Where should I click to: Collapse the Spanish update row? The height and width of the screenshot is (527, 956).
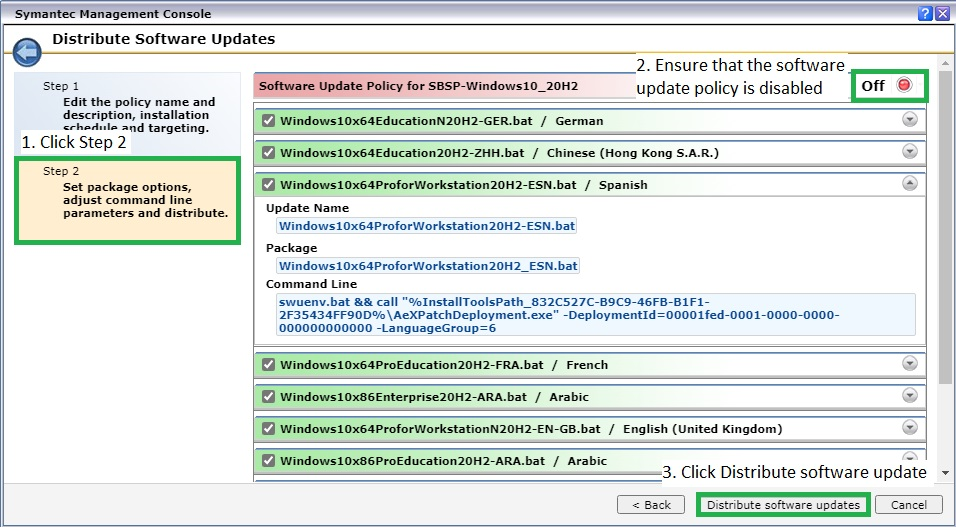[910, 183]
